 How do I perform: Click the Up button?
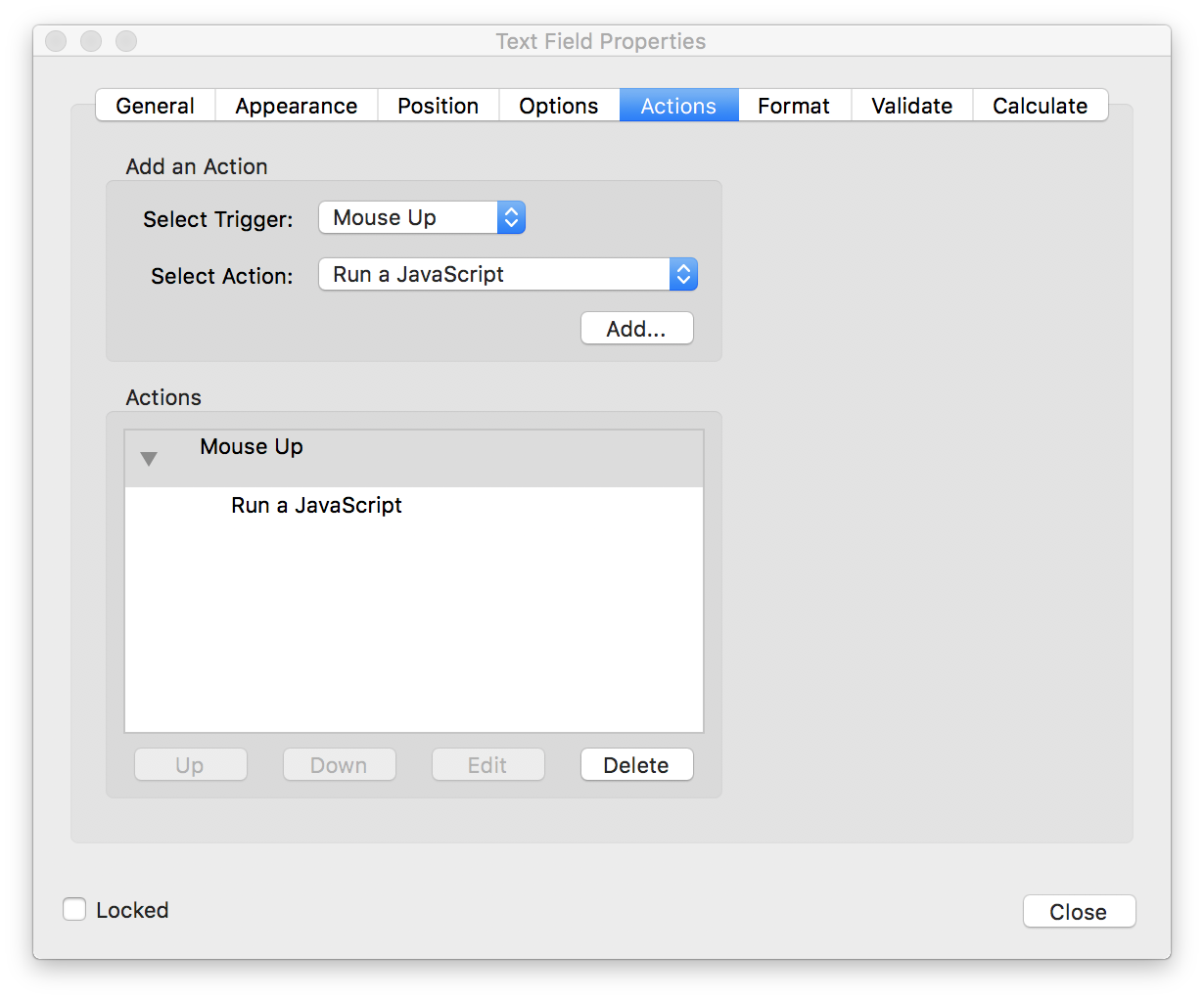point(190,764)
